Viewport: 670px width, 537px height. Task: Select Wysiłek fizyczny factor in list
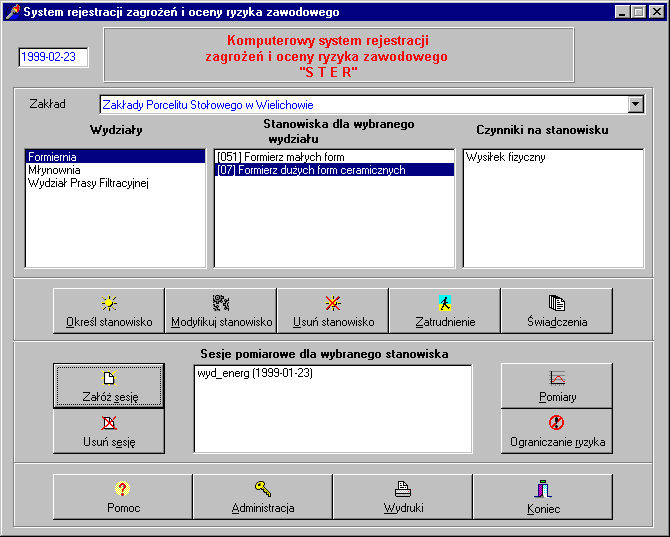click(505, 157)
